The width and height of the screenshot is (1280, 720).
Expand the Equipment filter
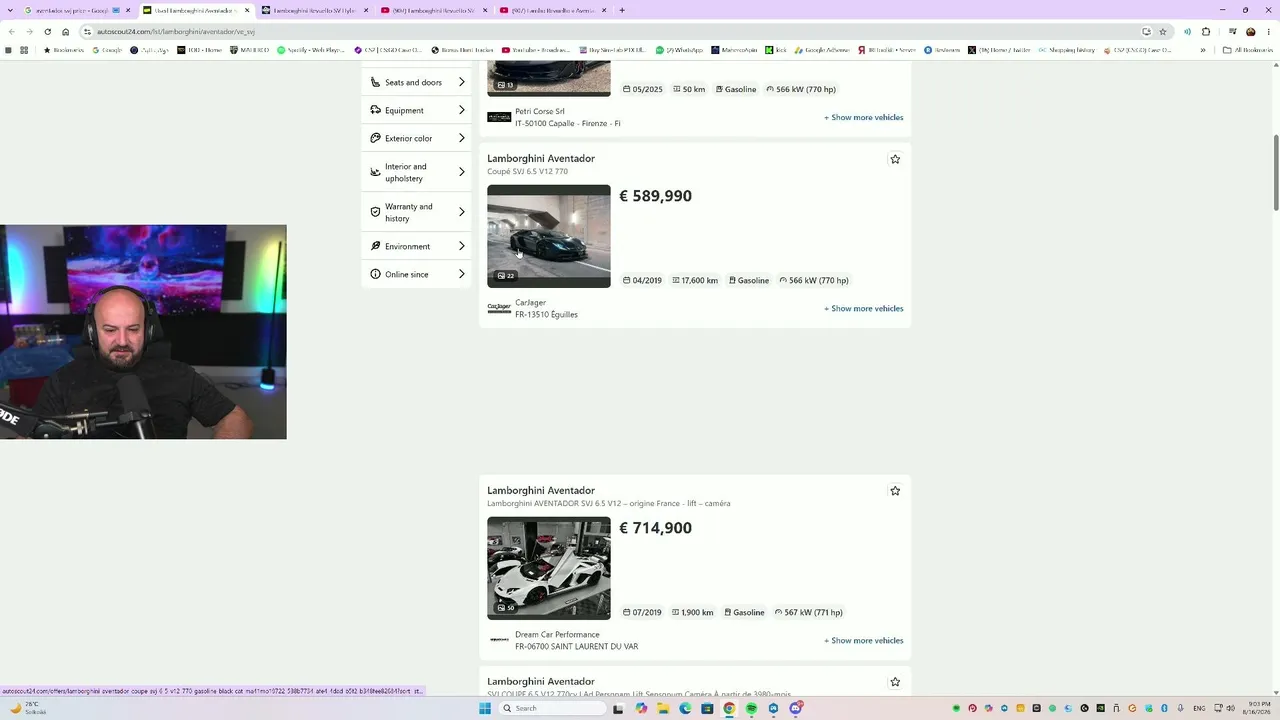click(x=417, y=110)
